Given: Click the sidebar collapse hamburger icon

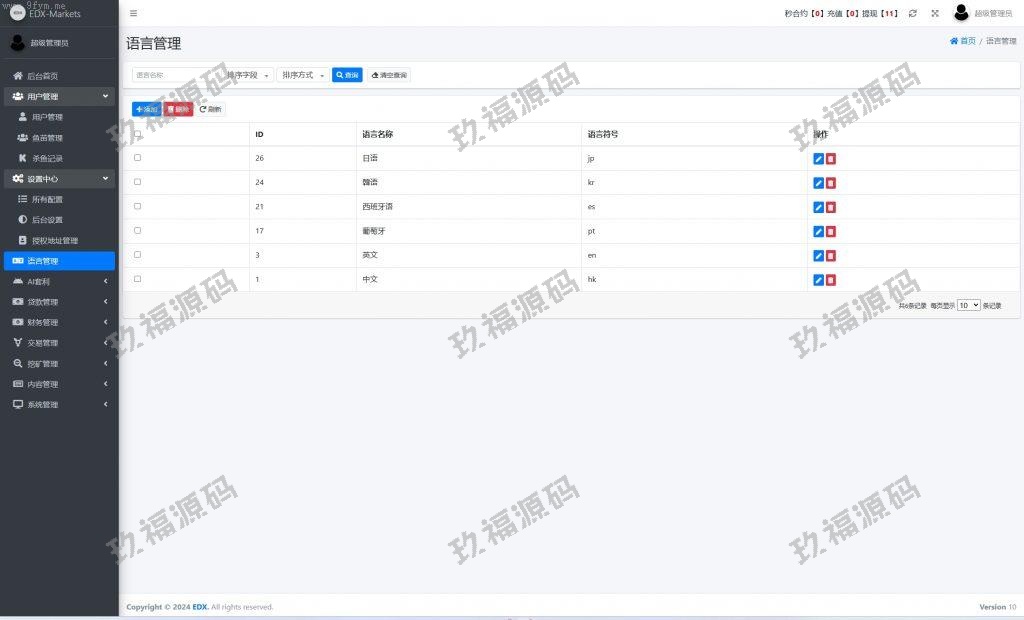Looking at the screenshot, I should point(133,13).
